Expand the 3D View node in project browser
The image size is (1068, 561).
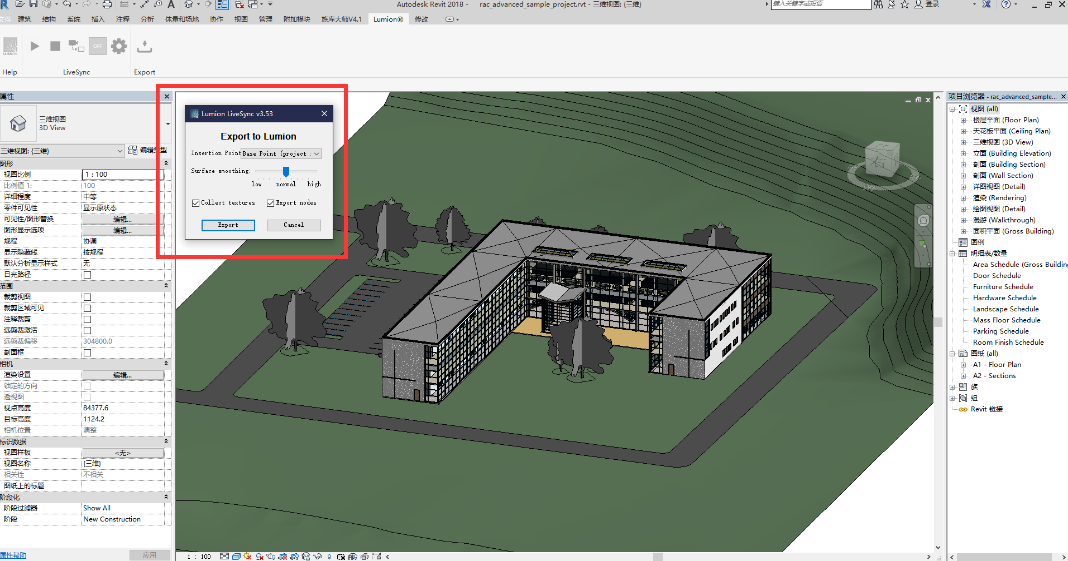click(x=964, y=142)
